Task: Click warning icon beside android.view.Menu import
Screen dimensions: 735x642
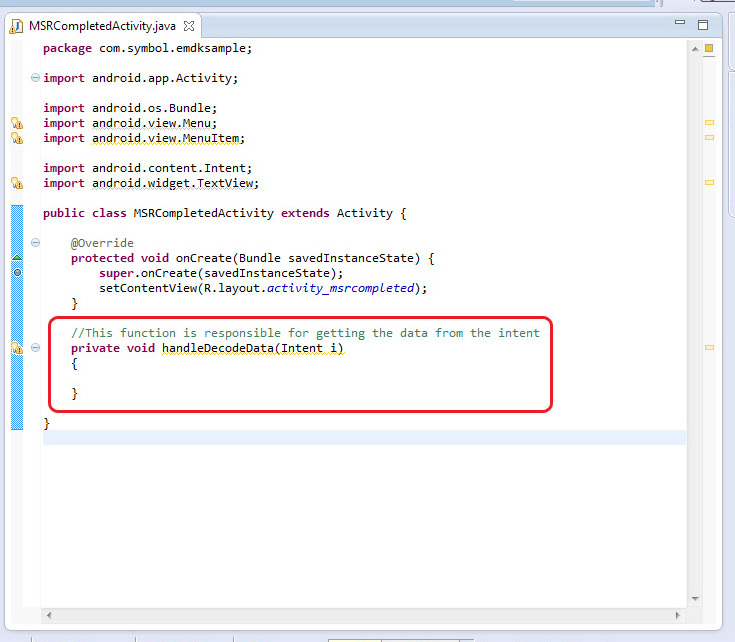Action: tap(16, 123)
